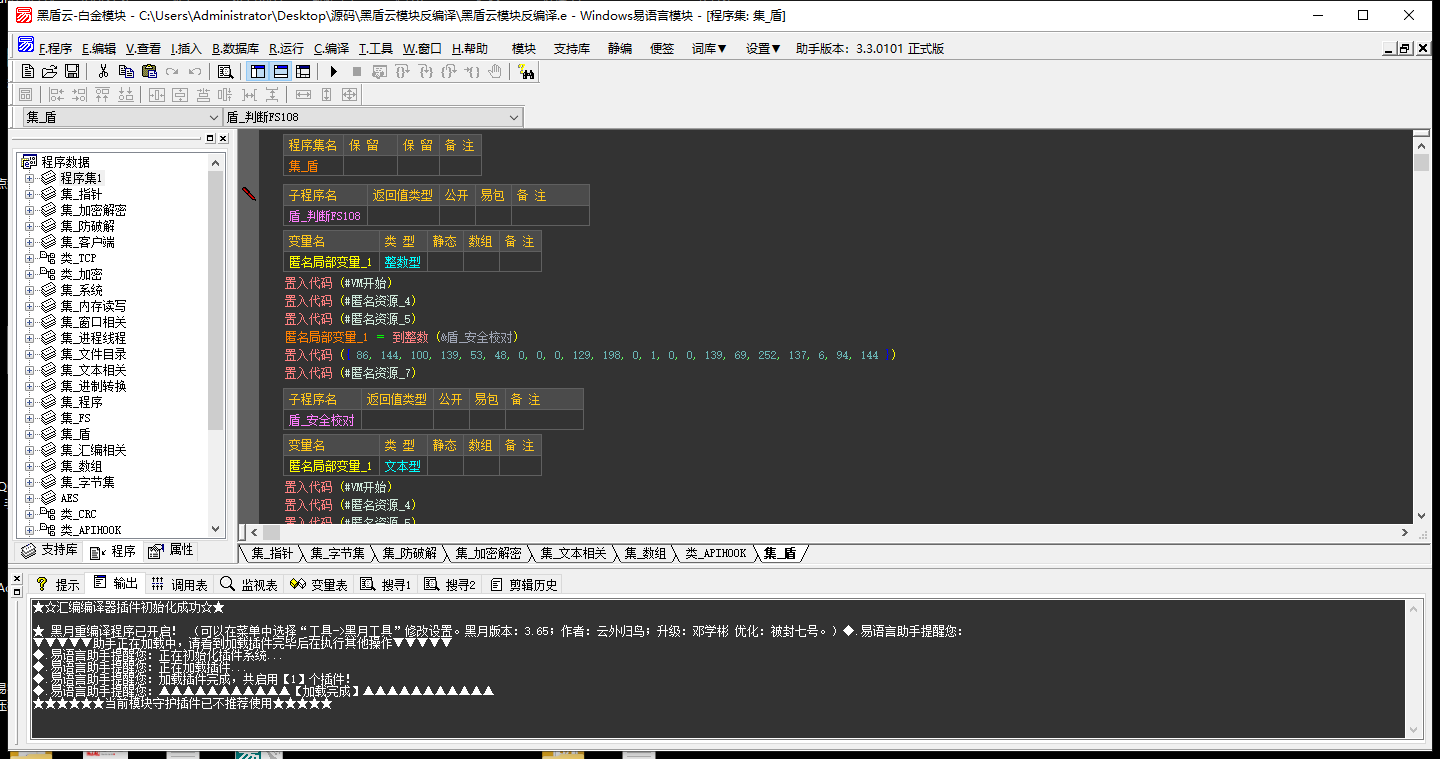This screenshot has height=759, width=1440.
Task: Expand the 程序集1 tree node
Action: click(29, 178)
